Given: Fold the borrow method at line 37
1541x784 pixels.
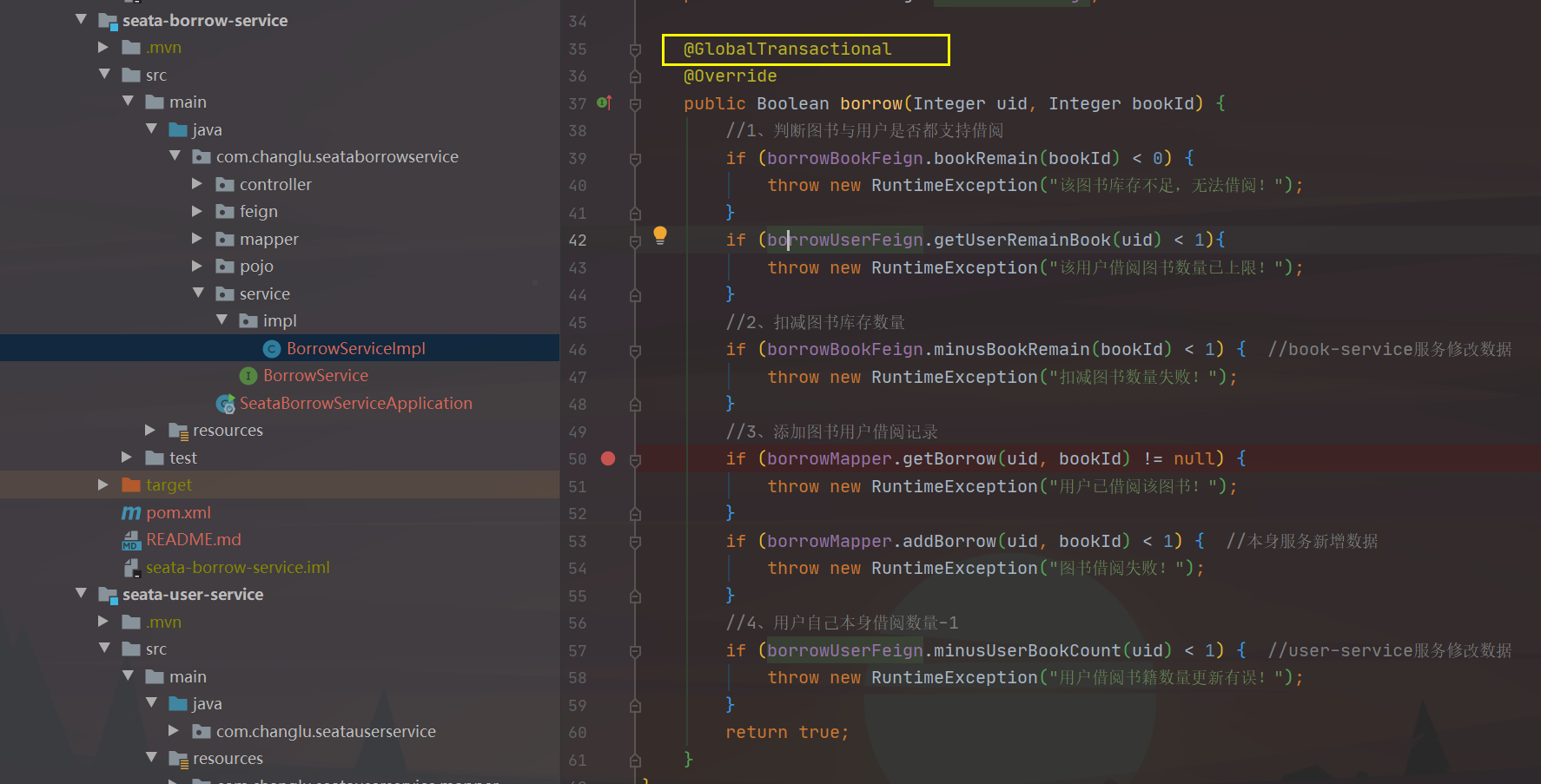Looking at the screenshot, I should (x=635, y=104).
